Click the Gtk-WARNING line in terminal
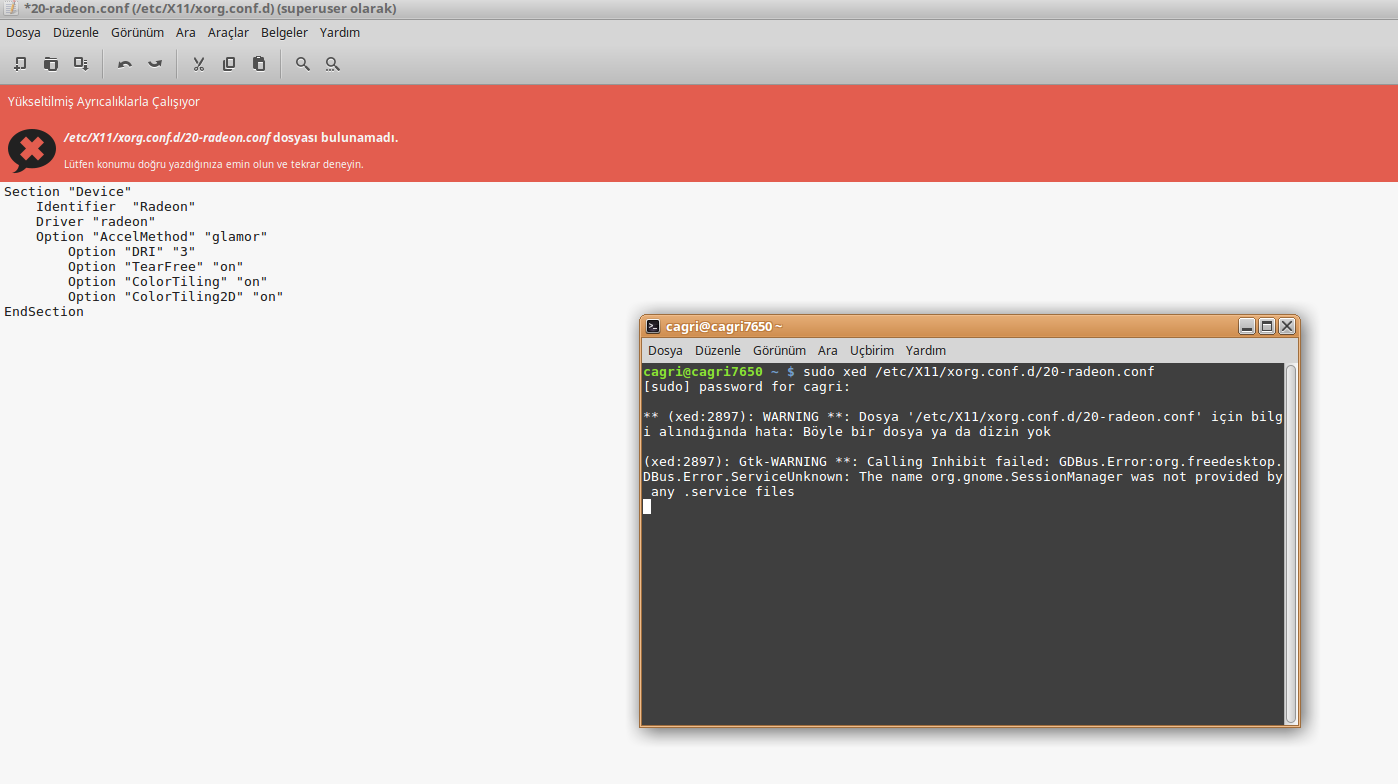Image resolution: width=1398 pixels, height=784 pixels. point(963,477)
